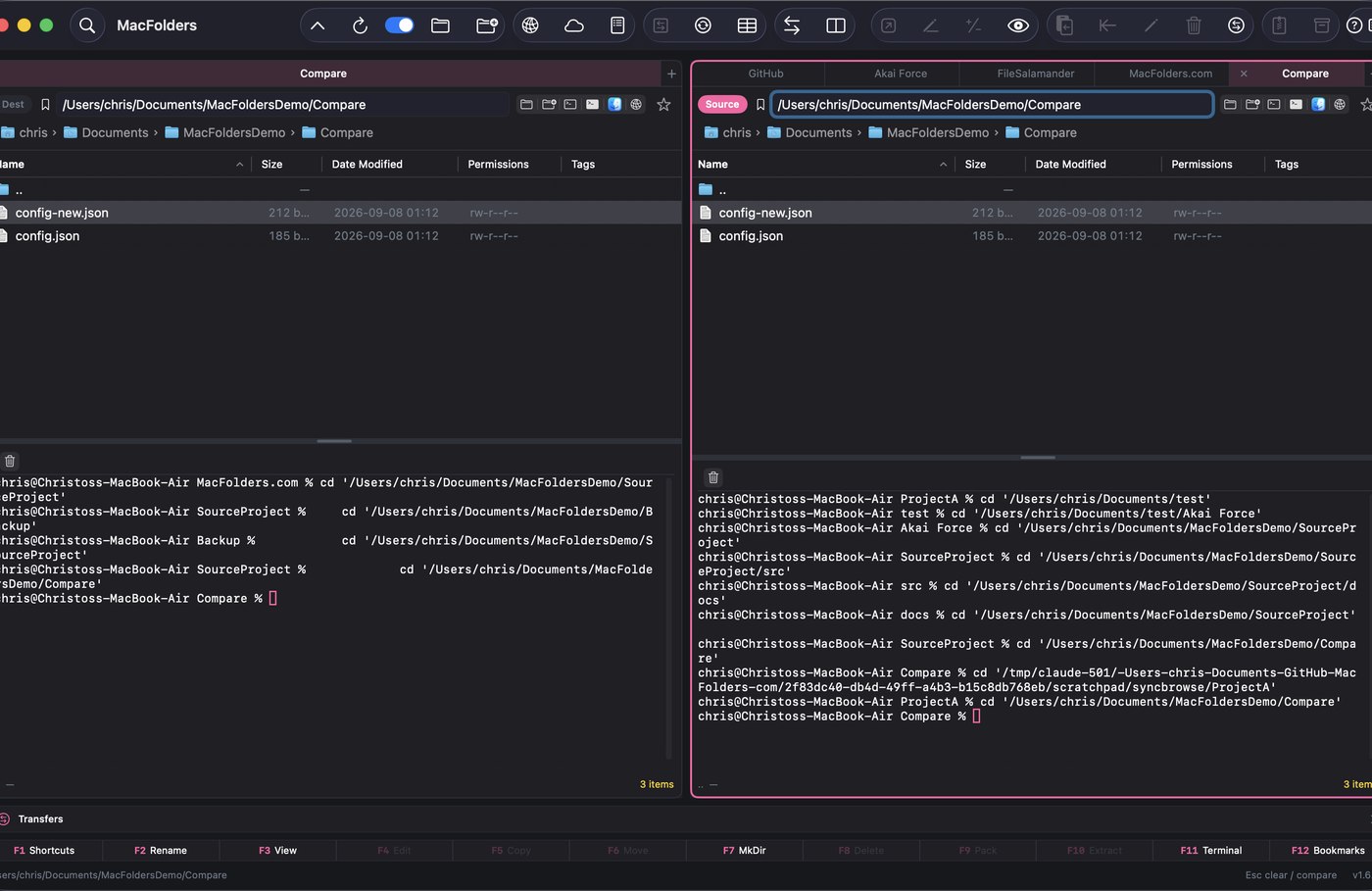Click left pane new-folder icon in path bar
This screenshot has width=1372, height=891.
(x=549, y=104)
